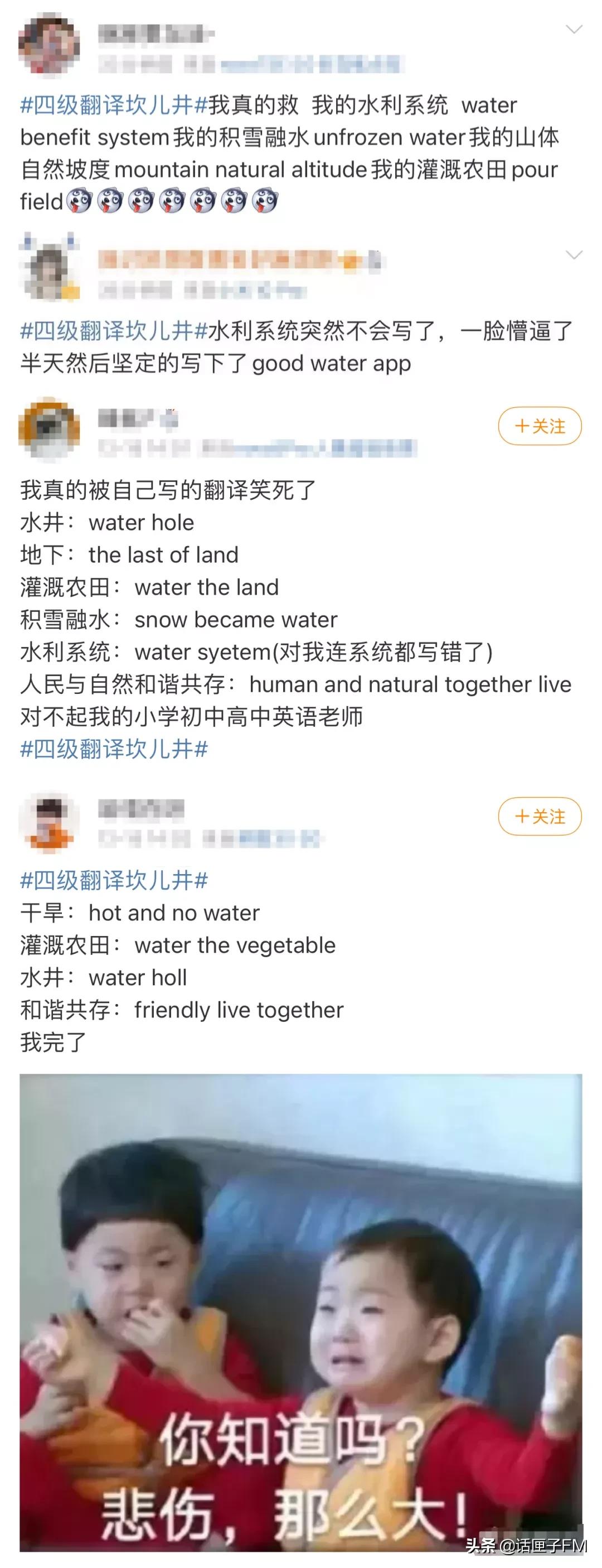View profile picture beside the "water hole" post
Image resolution: width=602 pixels, height=1568 pixels.
pos(48,429)
